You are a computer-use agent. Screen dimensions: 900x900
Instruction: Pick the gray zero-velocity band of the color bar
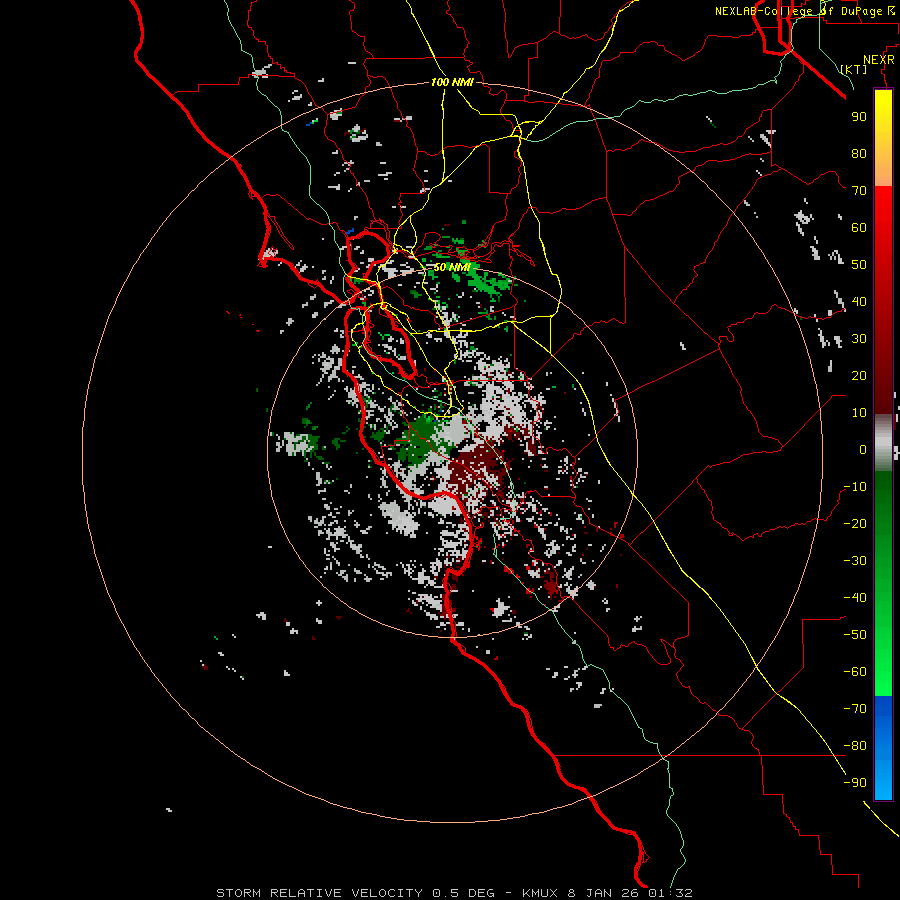[883, 442]
